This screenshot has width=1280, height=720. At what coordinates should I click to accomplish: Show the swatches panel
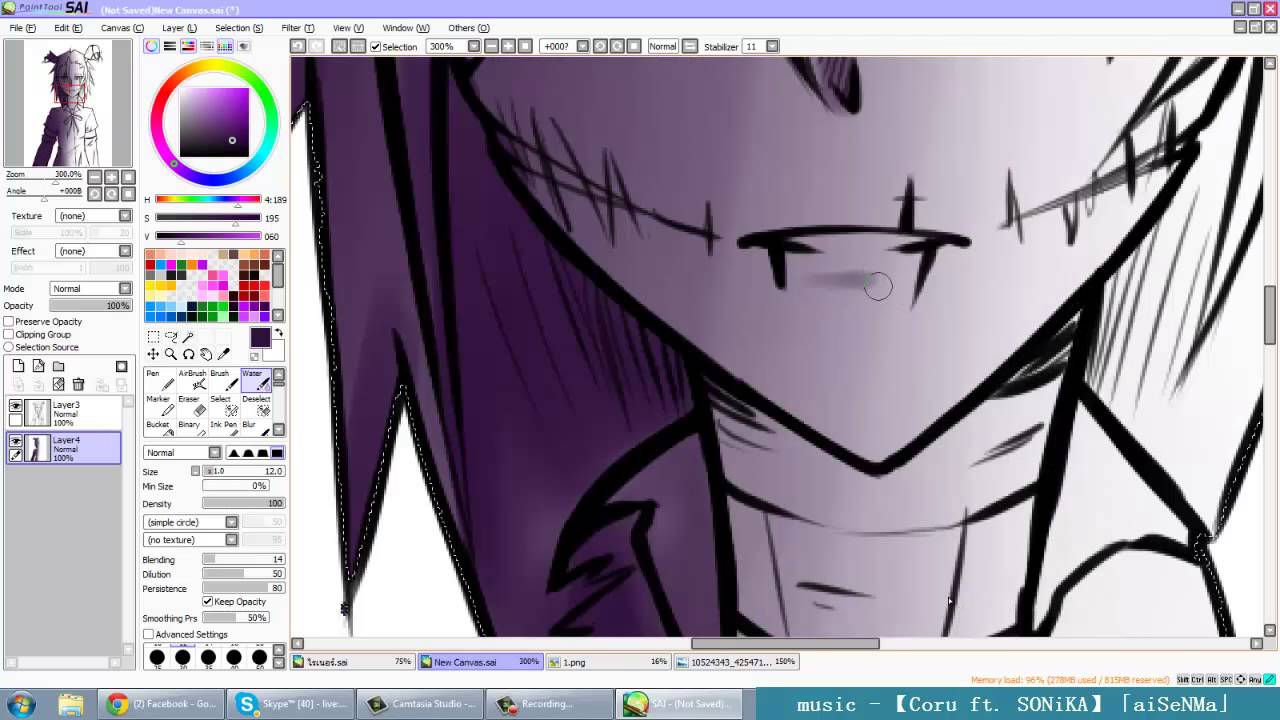225,46
